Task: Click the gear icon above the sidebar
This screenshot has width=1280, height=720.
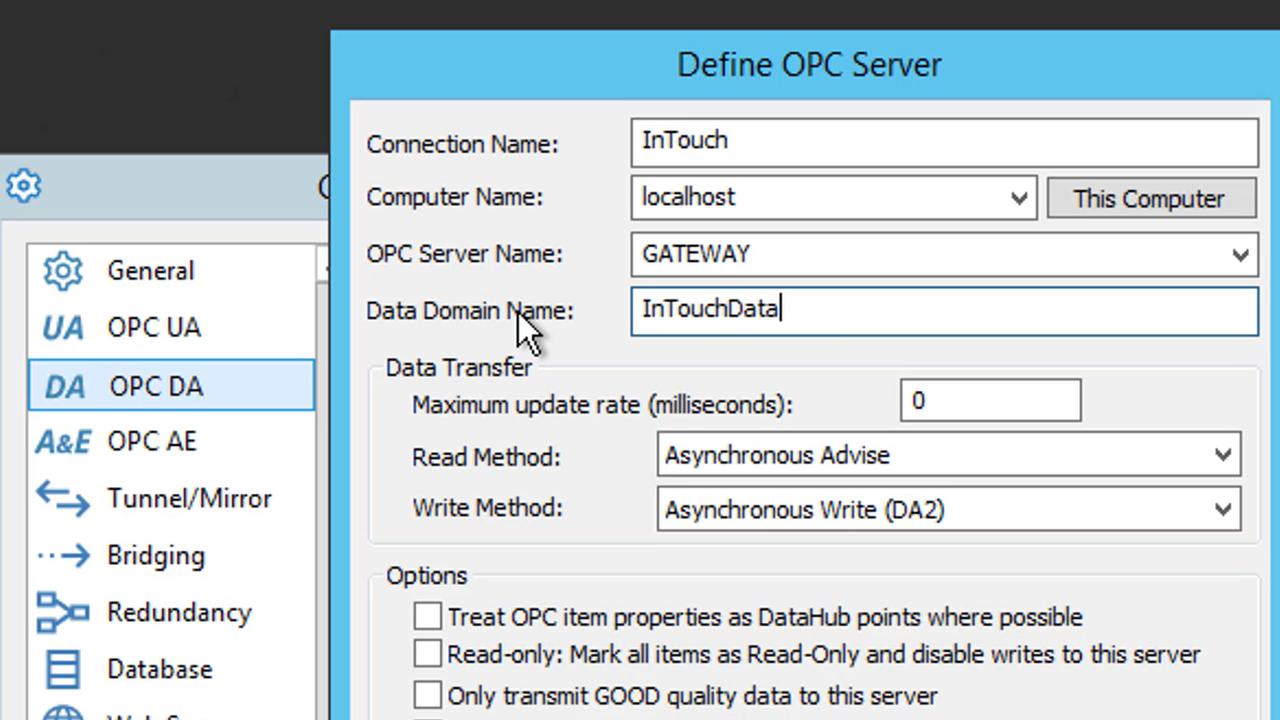Action: point(22,185)
